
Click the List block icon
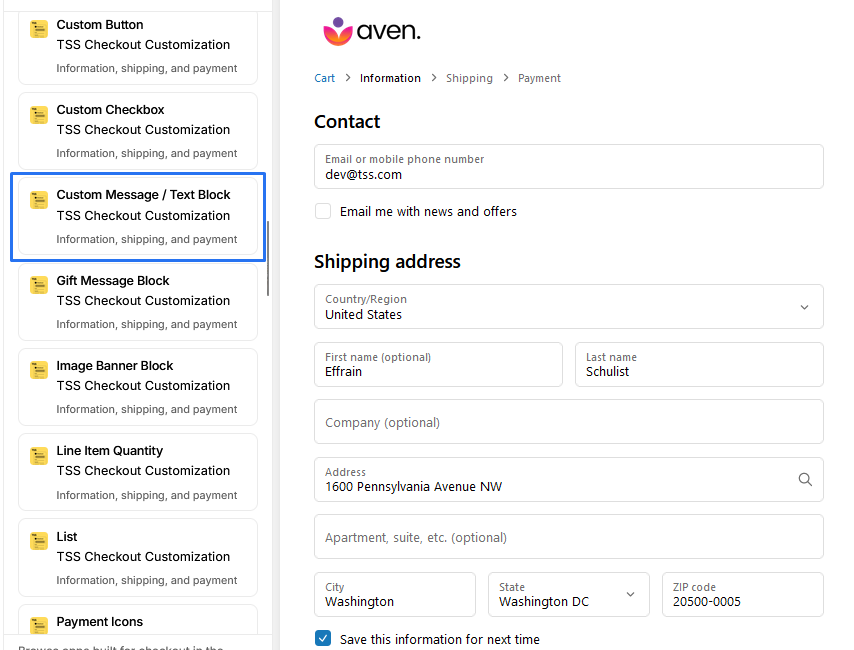[39, 541]
